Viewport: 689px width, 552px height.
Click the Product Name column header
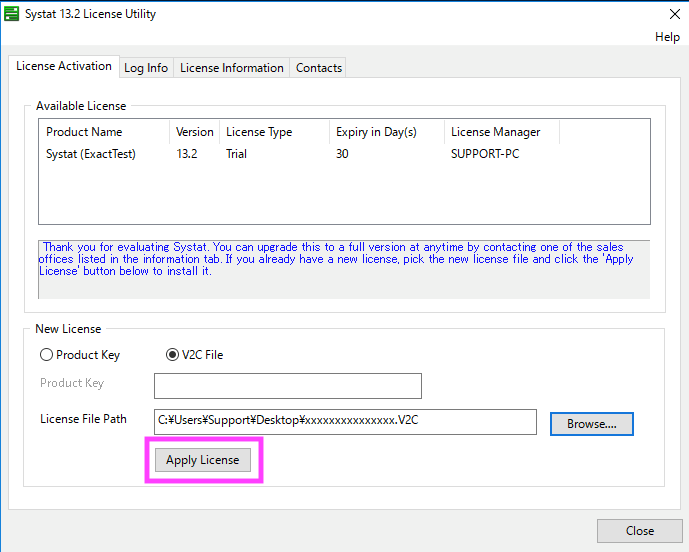click(85, 132)
